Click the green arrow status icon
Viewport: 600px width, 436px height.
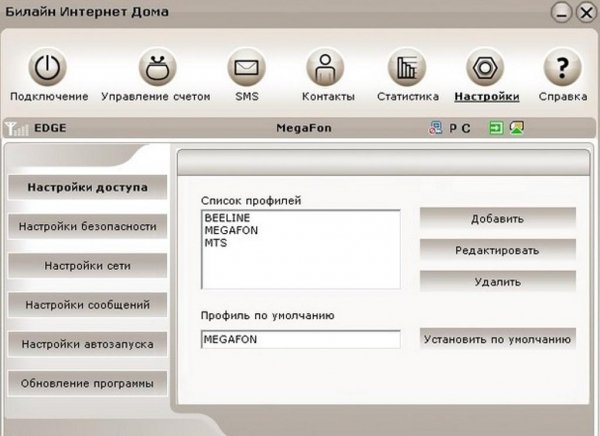click(x=496, y=128)
